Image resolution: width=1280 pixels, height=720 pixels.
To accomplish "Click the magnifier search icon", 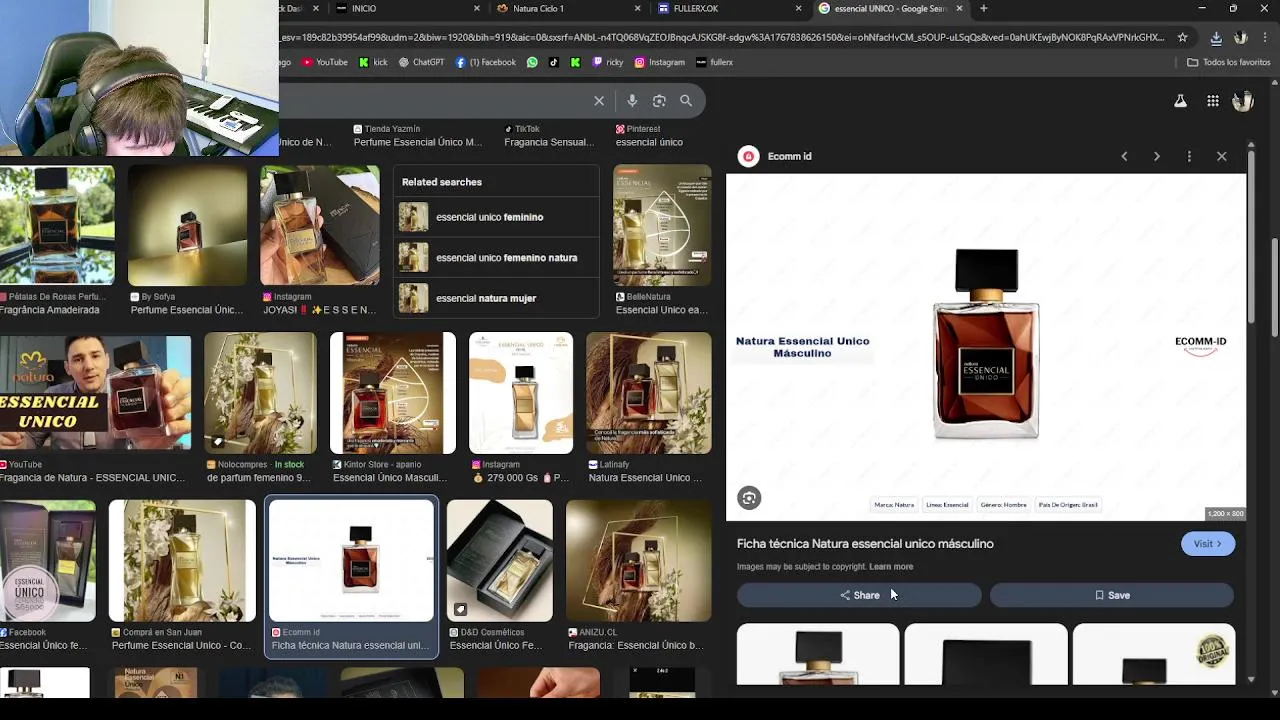I will click(686, 101).
